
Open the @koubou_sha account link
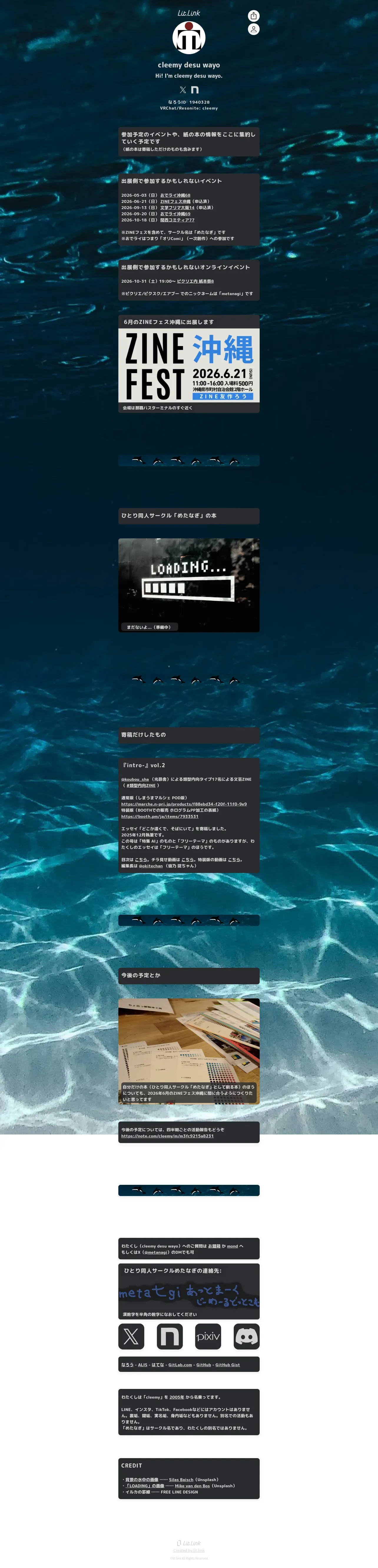click(135, 779)
